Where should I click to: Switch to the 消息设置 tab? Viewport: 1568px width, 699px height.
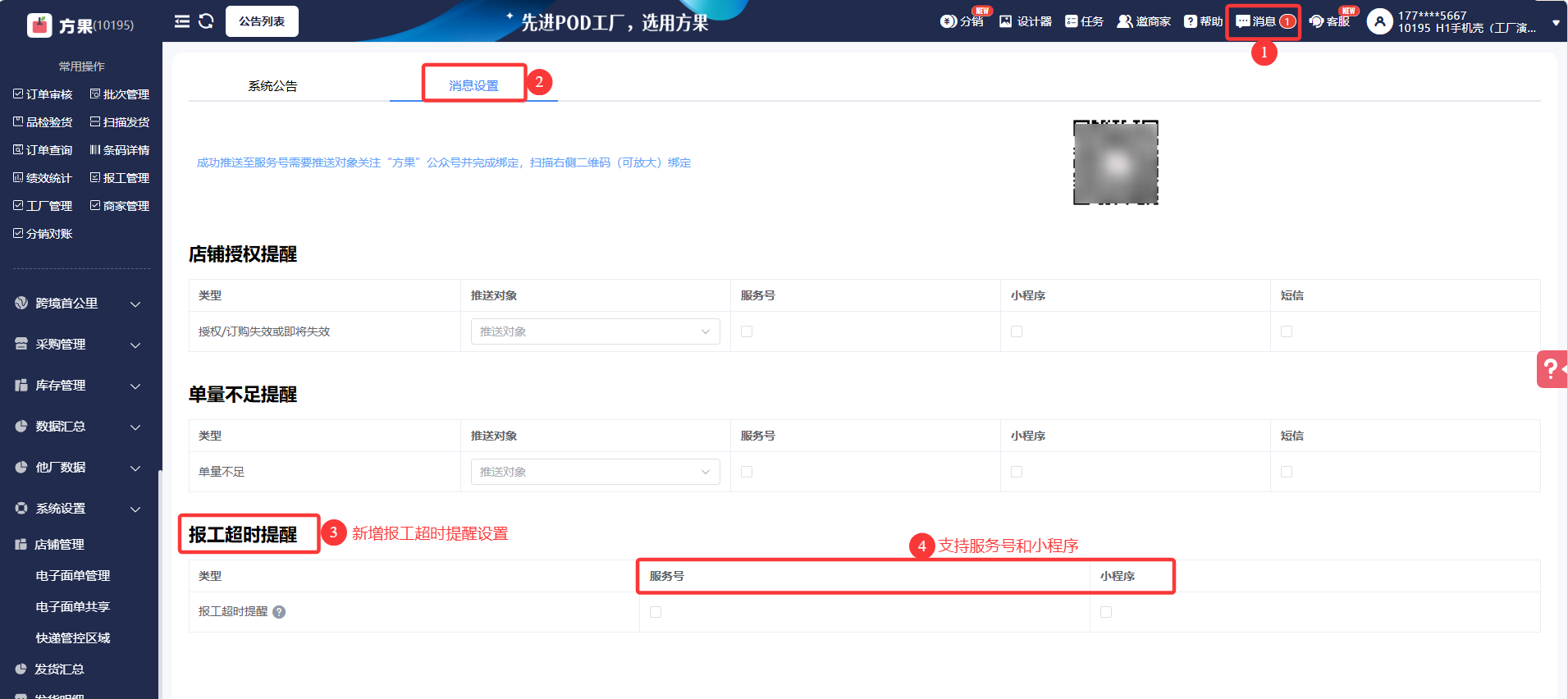pos(473,85)
